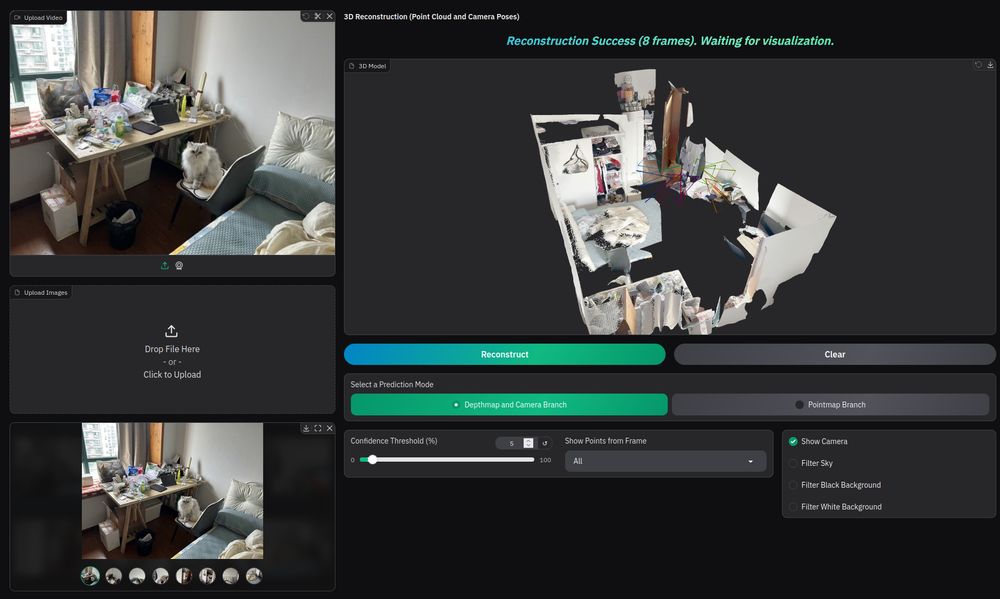The height and width of the screenshot is (599, 1000).
Task: Enable the Filter Sky checkbox
Action: tap(793, 463)
